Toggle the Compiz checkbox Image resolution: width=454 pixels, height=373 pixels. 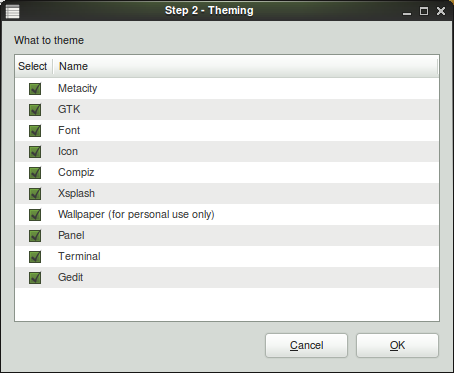(35, 173)
